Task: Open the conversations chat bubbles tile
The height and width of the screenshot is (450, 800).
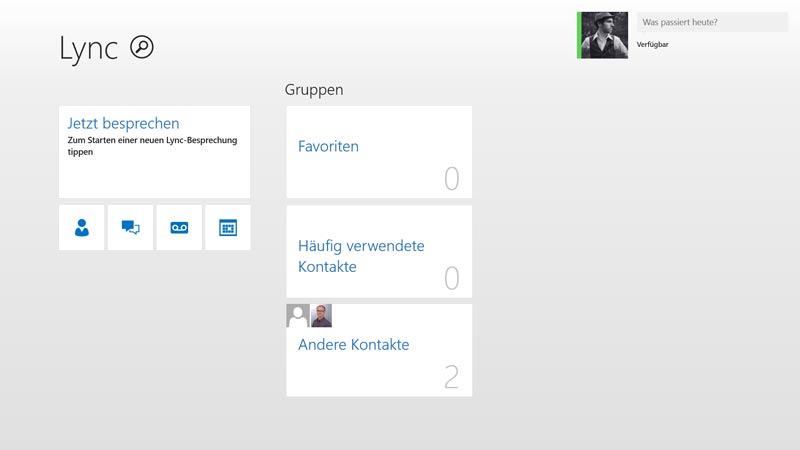Action: [x=131, y=228]
